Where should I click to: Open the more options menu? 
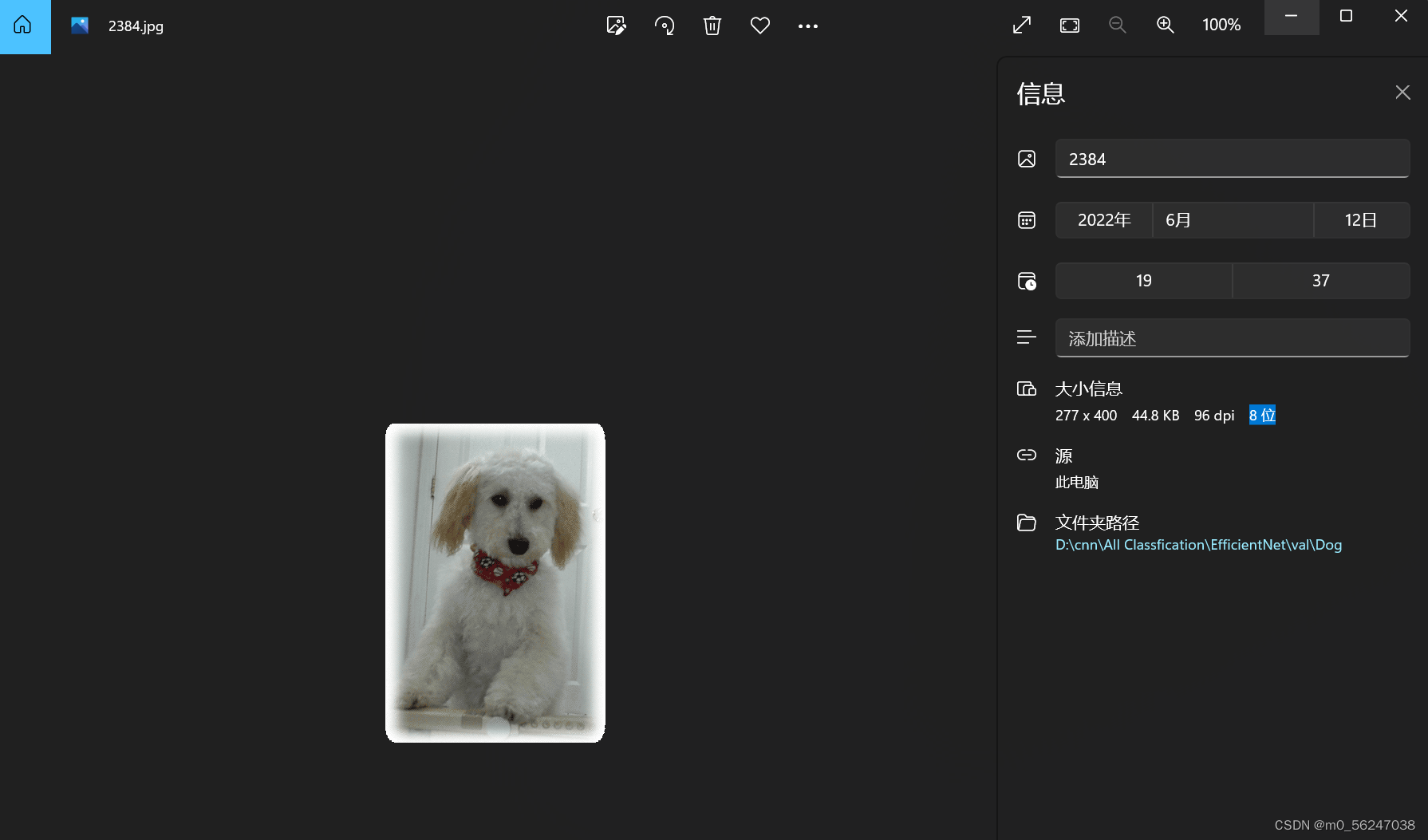click(808, 26)
